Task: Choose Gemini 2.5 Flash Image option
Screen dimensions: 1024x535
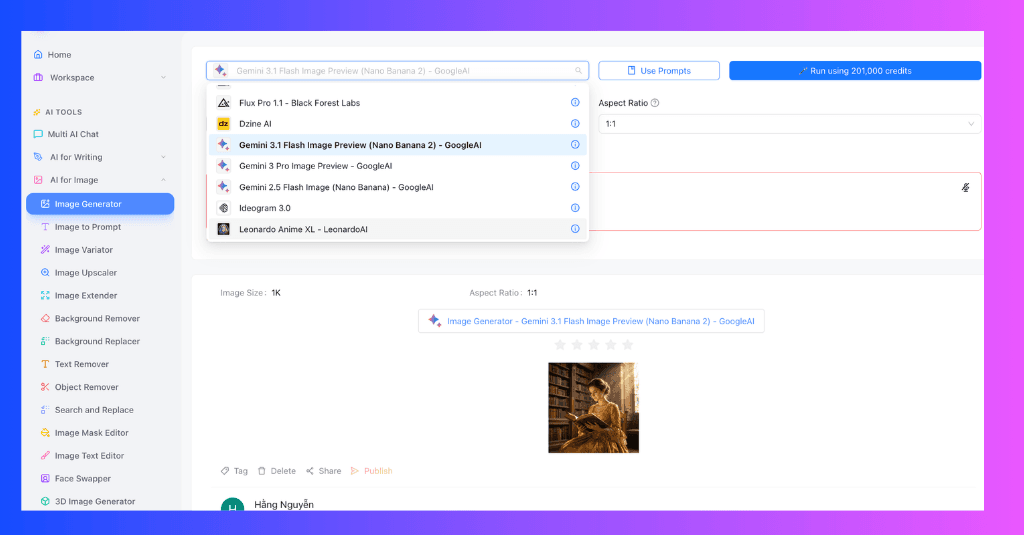Action: click(397, 187)
